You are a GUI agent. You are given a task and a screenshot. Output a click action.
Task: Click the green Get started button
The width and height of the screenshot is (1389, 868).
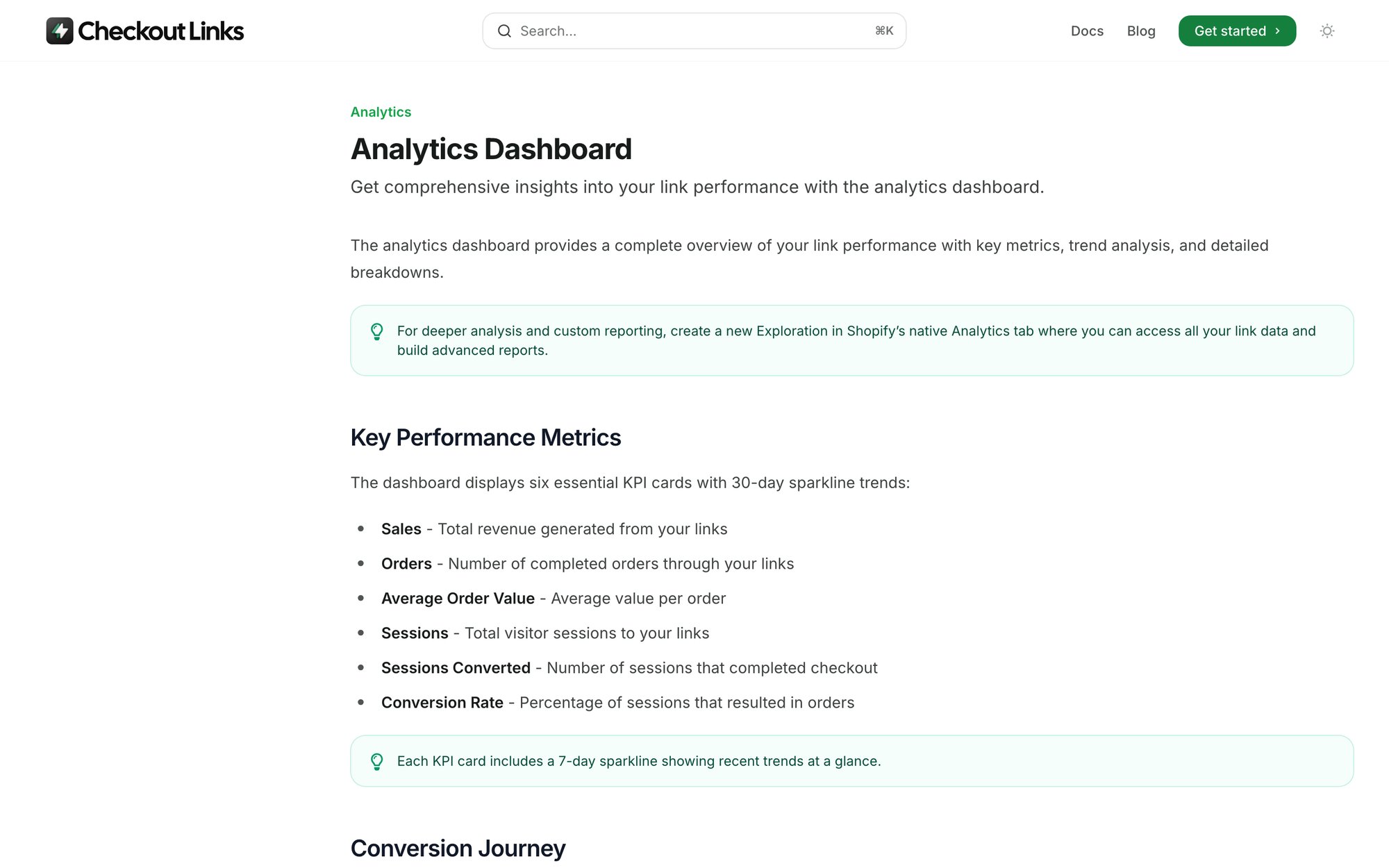1237,31
